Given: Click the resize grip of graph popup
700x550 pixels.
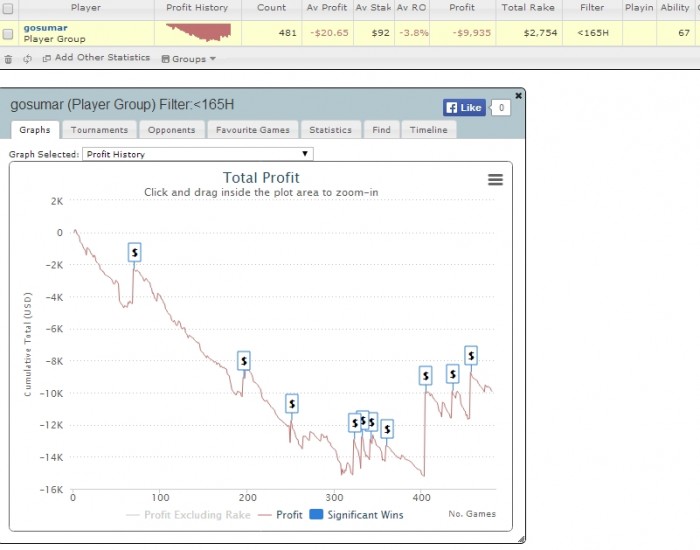Looking at the screenshot, I should (x=521, y=539).
